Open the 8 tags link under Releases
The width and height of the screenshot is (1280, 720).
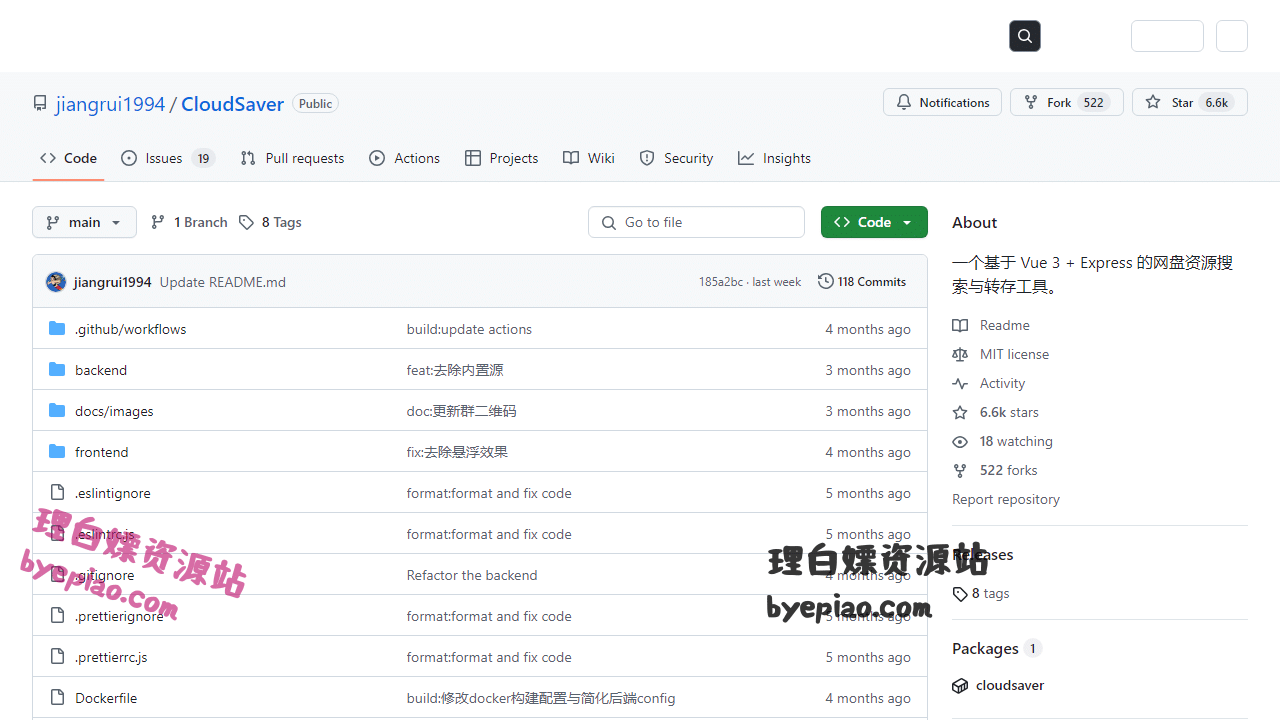(981, 593)
